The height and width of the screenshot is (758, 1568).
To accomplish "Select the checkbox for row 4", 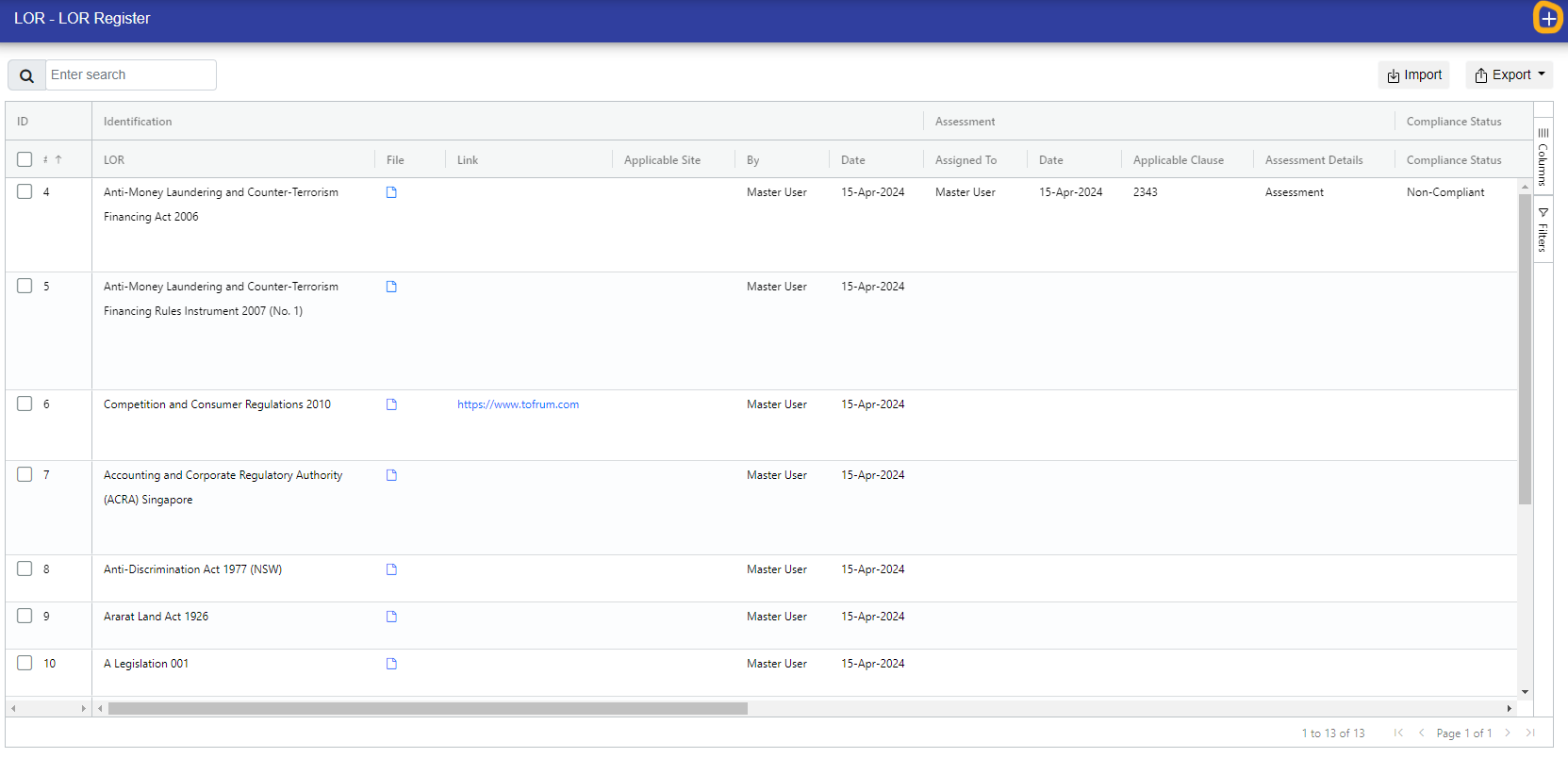I will (25, 191).
